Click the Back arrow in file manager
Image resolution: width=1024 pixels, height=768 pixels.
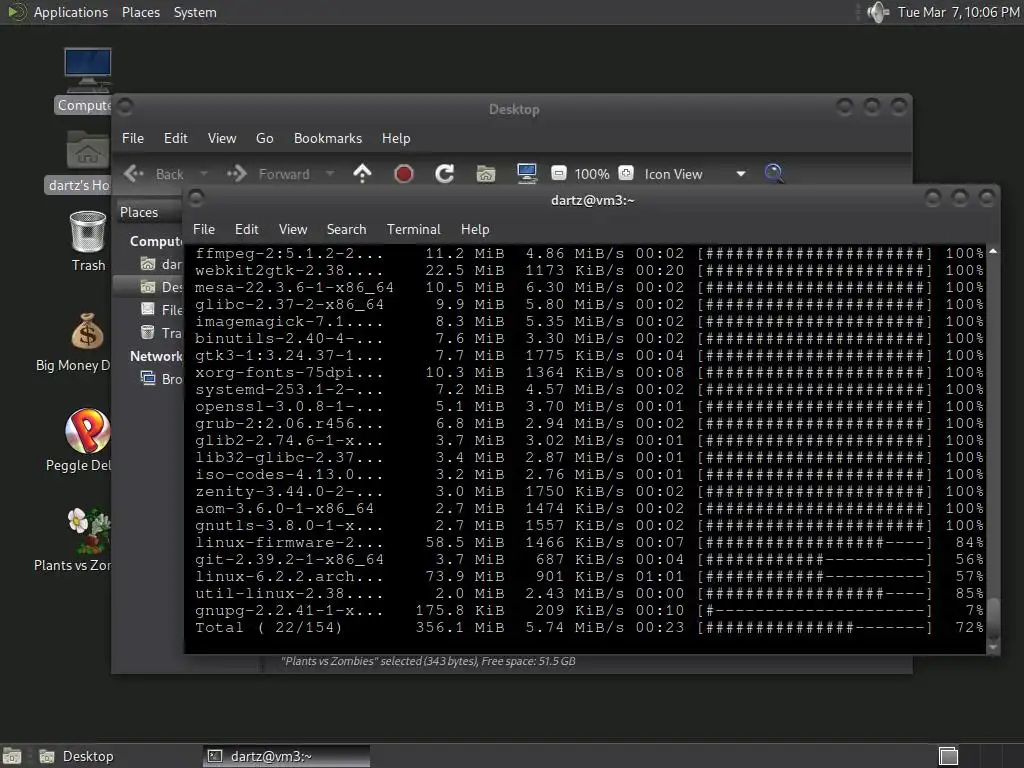coord(134,174)
